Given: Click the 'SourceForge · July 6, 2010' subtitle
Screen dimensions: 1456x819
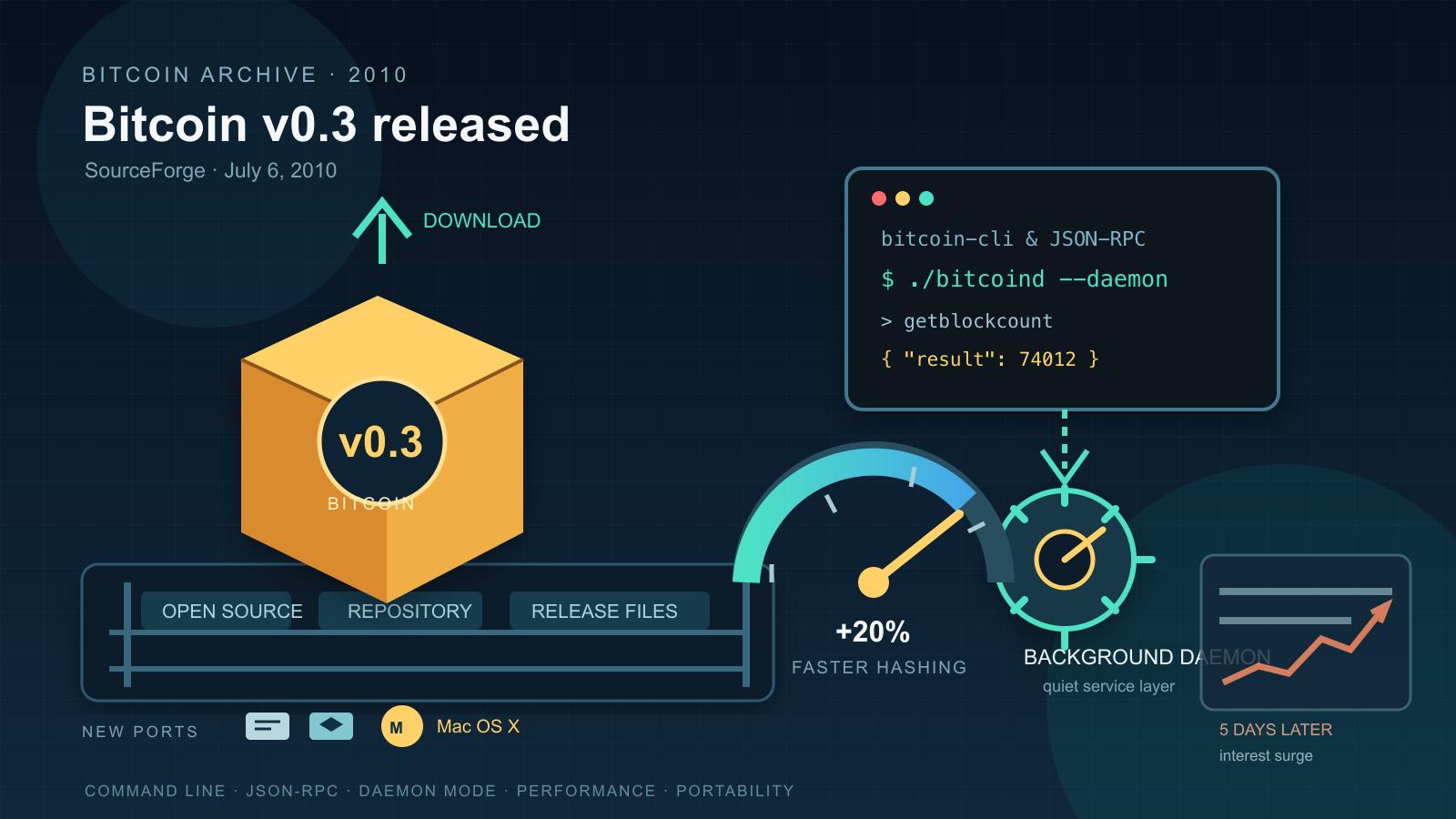Looking at the screenshot, I should pos(211,171).
